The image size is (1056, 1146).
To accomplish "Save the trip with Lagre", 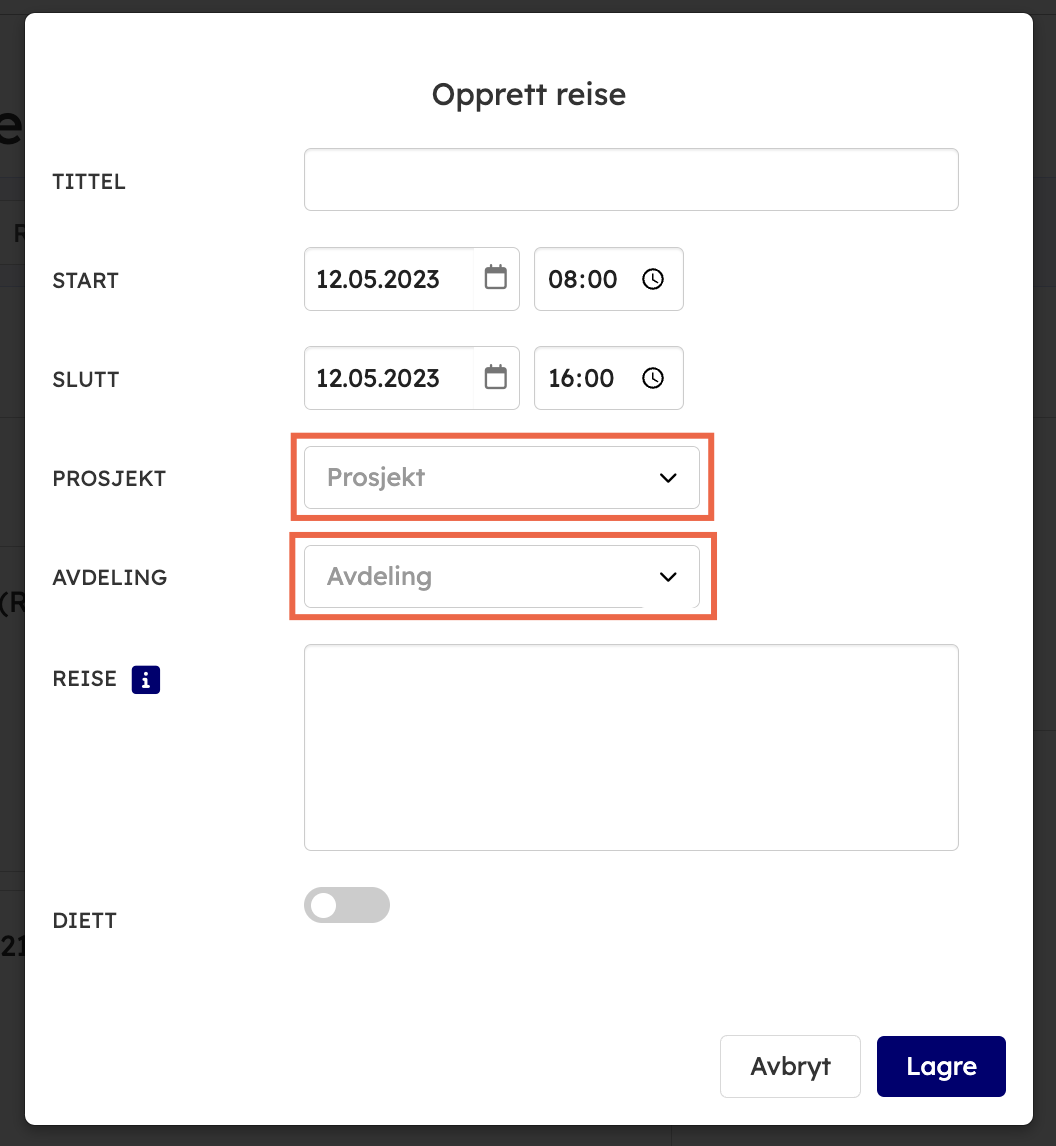I will point(940,1066).
